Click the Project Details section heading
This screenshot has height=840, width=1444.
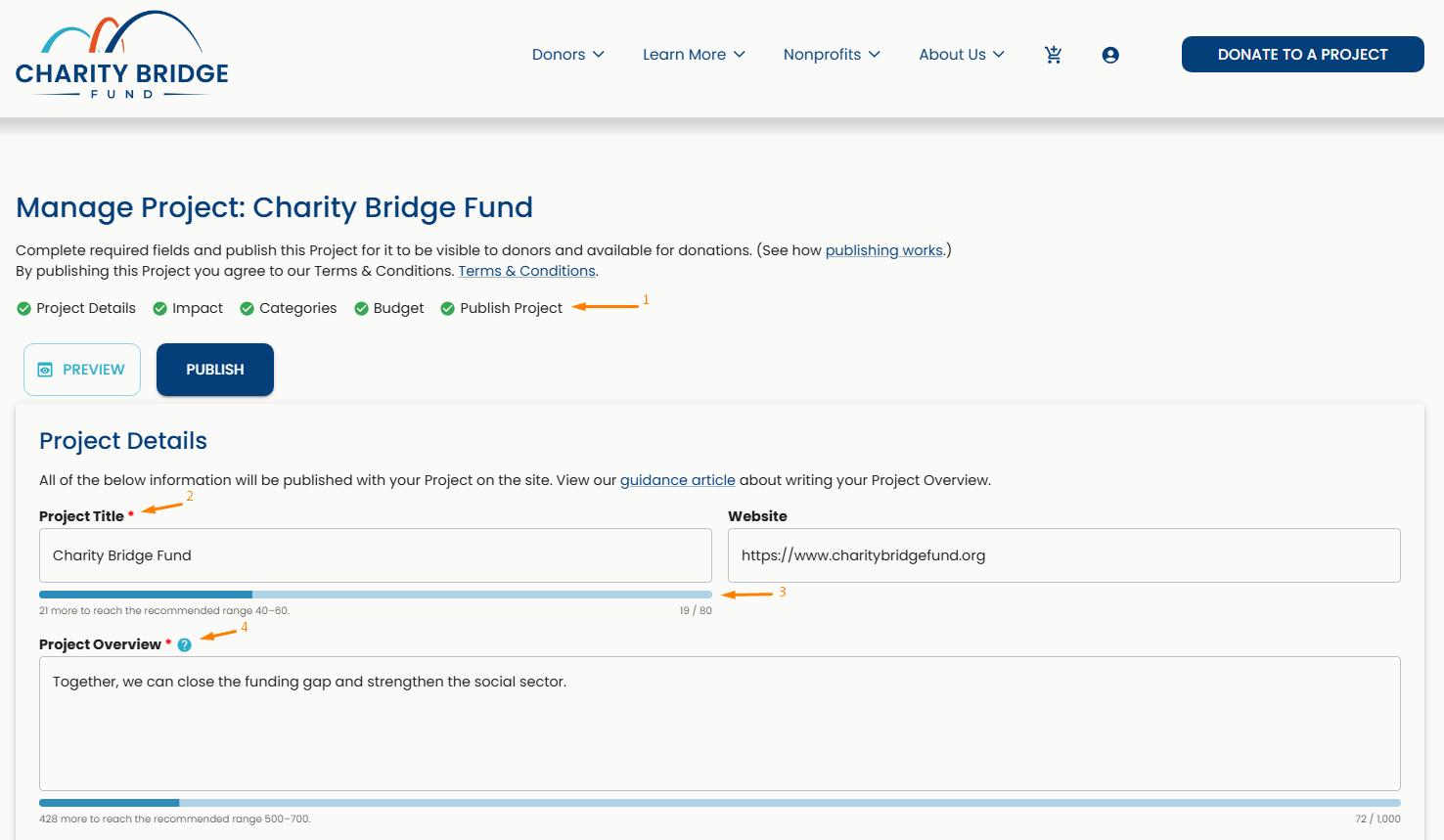click(x=123, y=441)
